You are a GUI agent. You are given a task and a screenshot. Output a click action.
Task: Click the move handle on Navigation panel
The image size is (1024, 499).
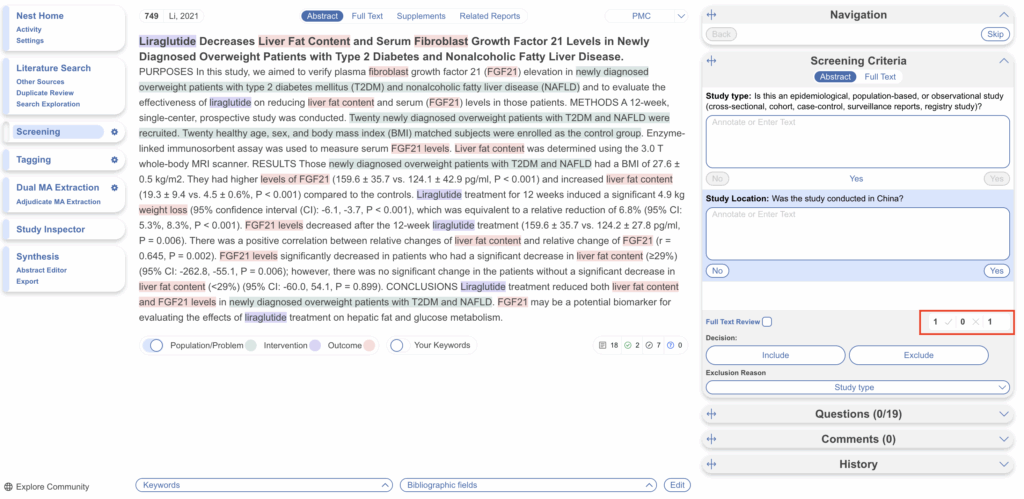712,15
